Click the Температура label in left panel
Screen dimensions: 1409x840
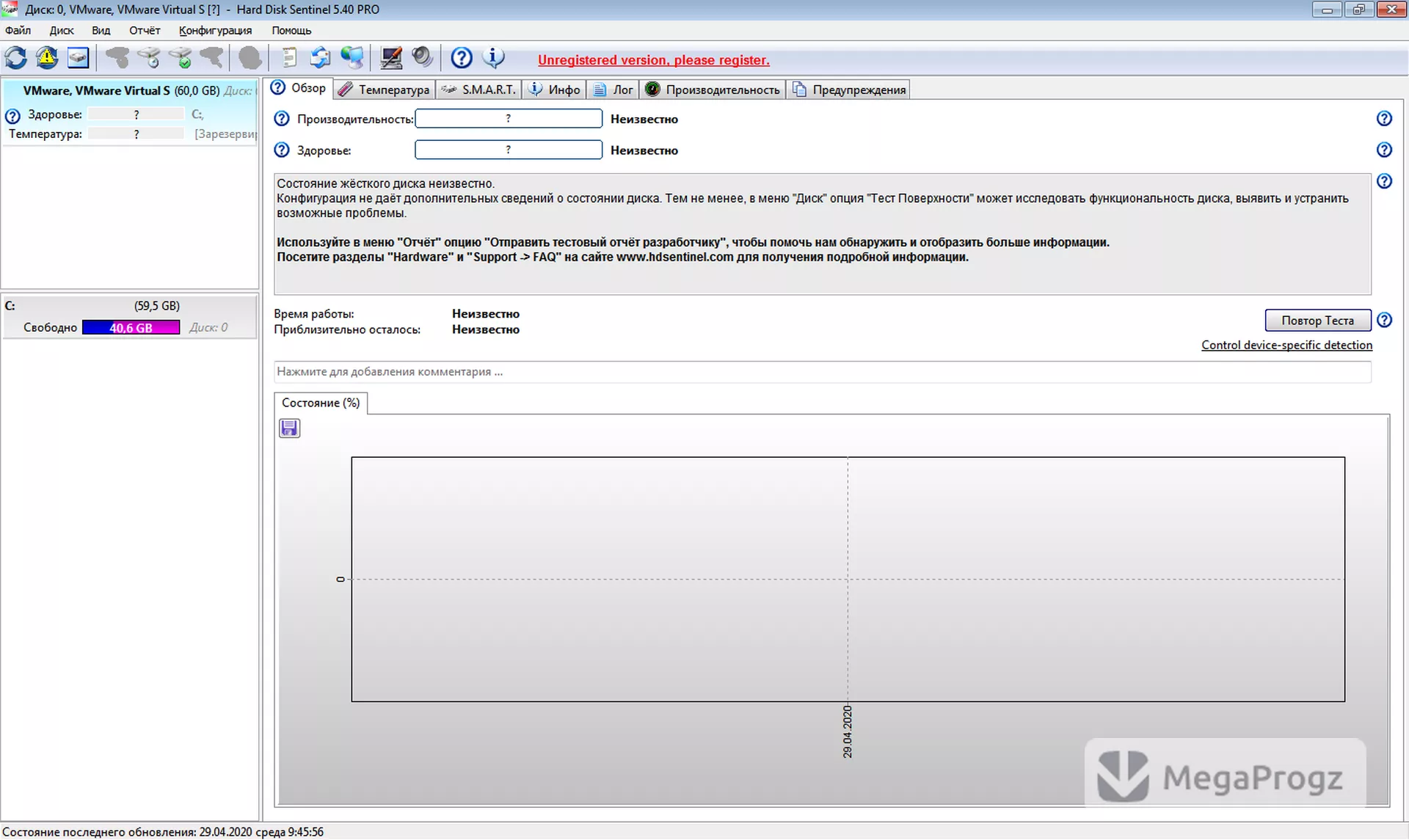coord(45,134)
